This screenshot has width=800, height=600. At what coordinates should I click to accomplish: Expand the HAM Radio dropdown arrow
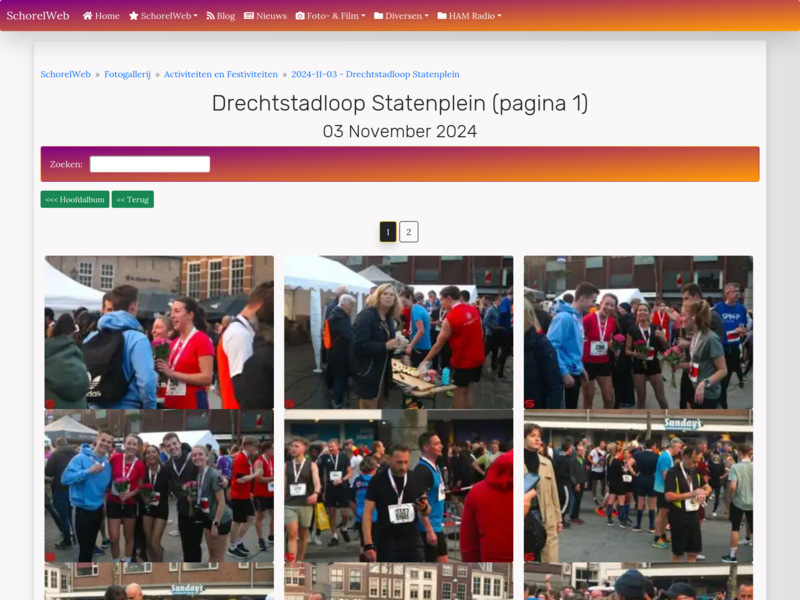(x=499, y=16)
